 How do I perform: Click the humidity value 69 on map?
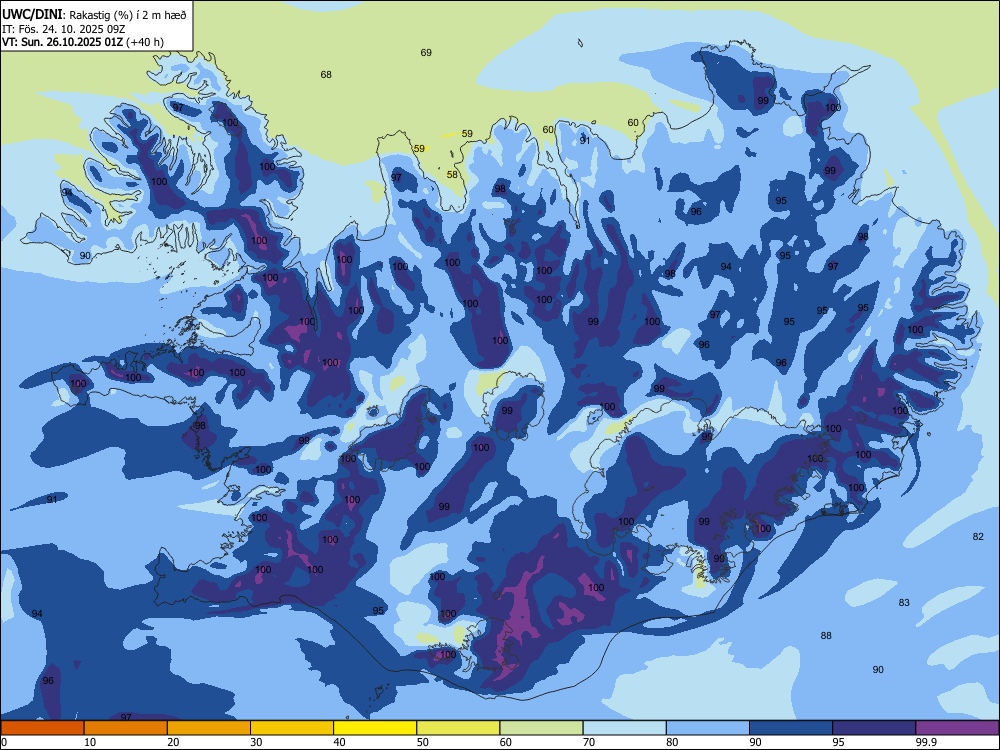click(x=426, y=52)
